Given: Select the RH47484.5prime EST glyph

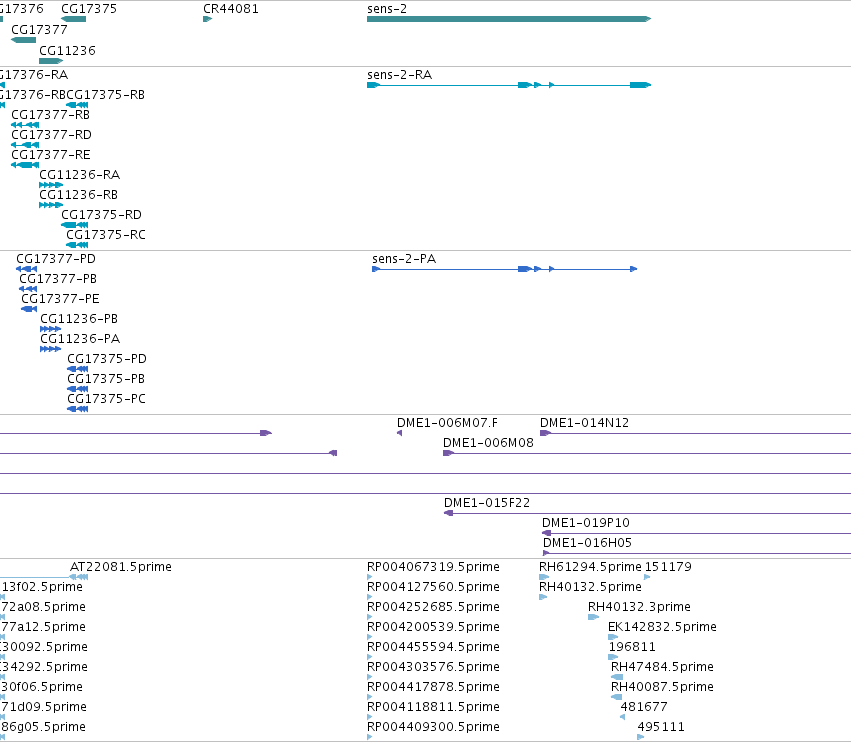Looking at the screenshot, I should (x=617, y=677).
